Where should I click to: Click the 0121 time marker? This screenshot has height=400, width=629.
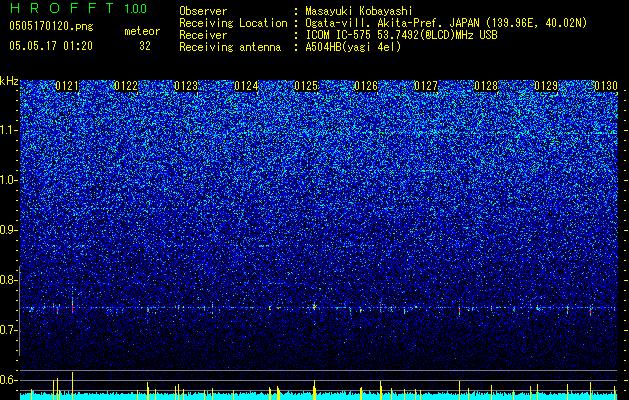[x=67, y=86]
